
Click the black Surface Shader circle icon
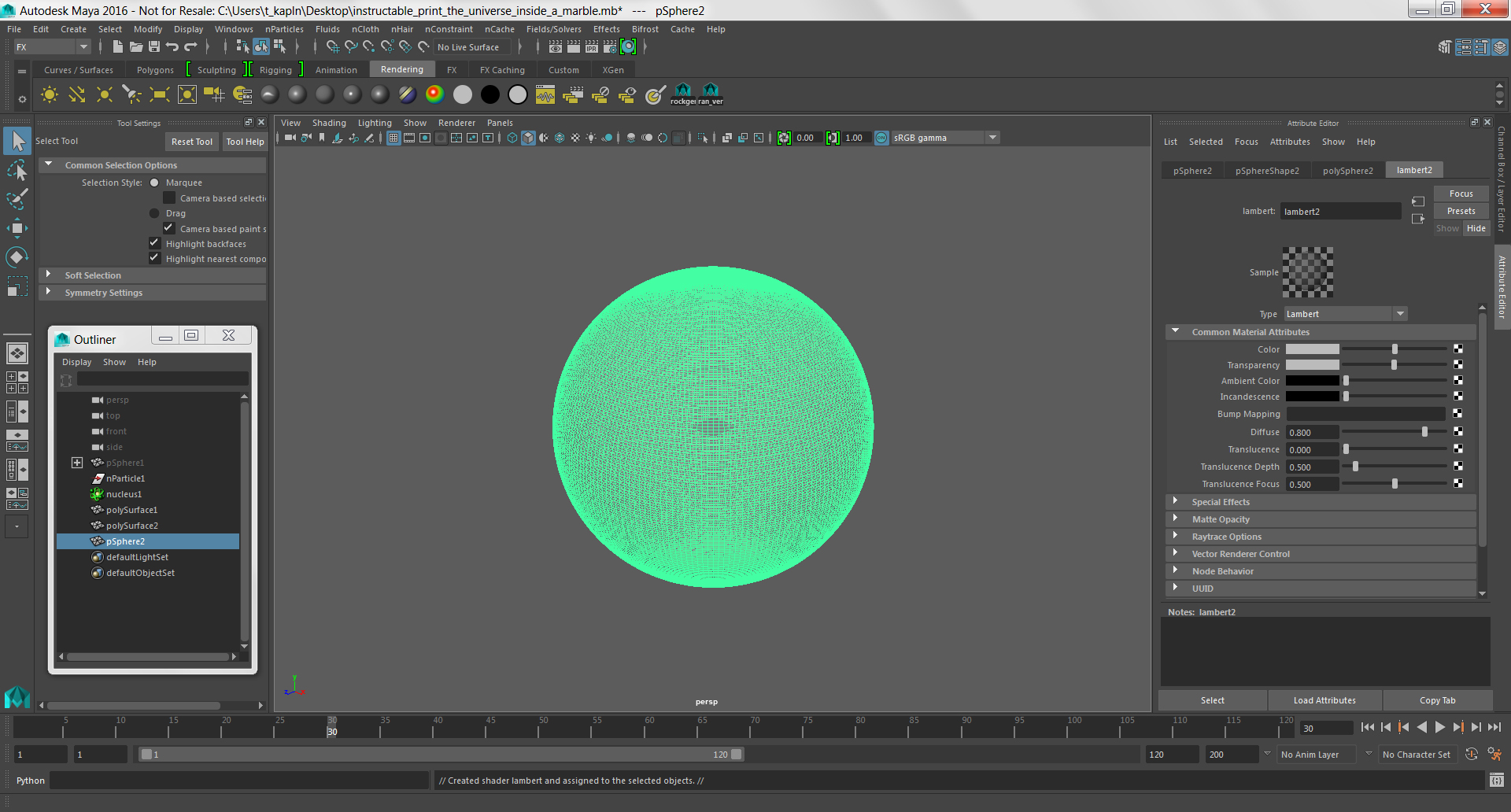[490, 95]
